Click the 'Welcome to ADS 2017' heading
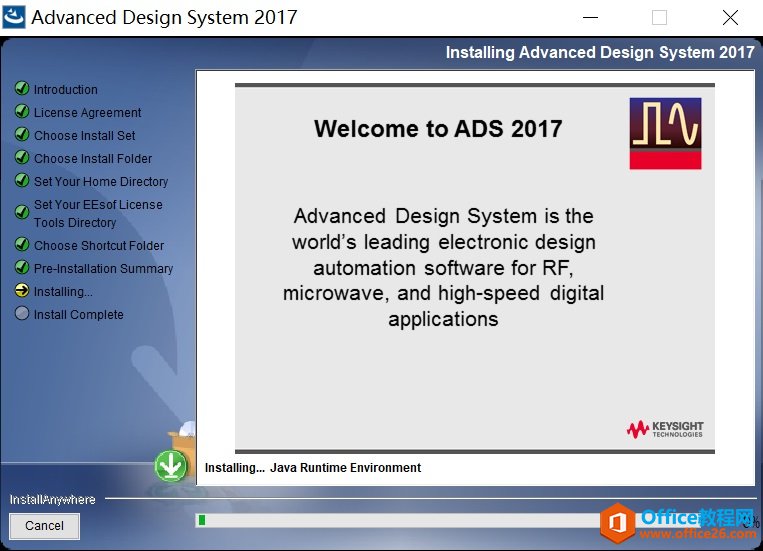The width and height of the screenshot is (763, 551). pyautogui.click(x=438, y=129)
